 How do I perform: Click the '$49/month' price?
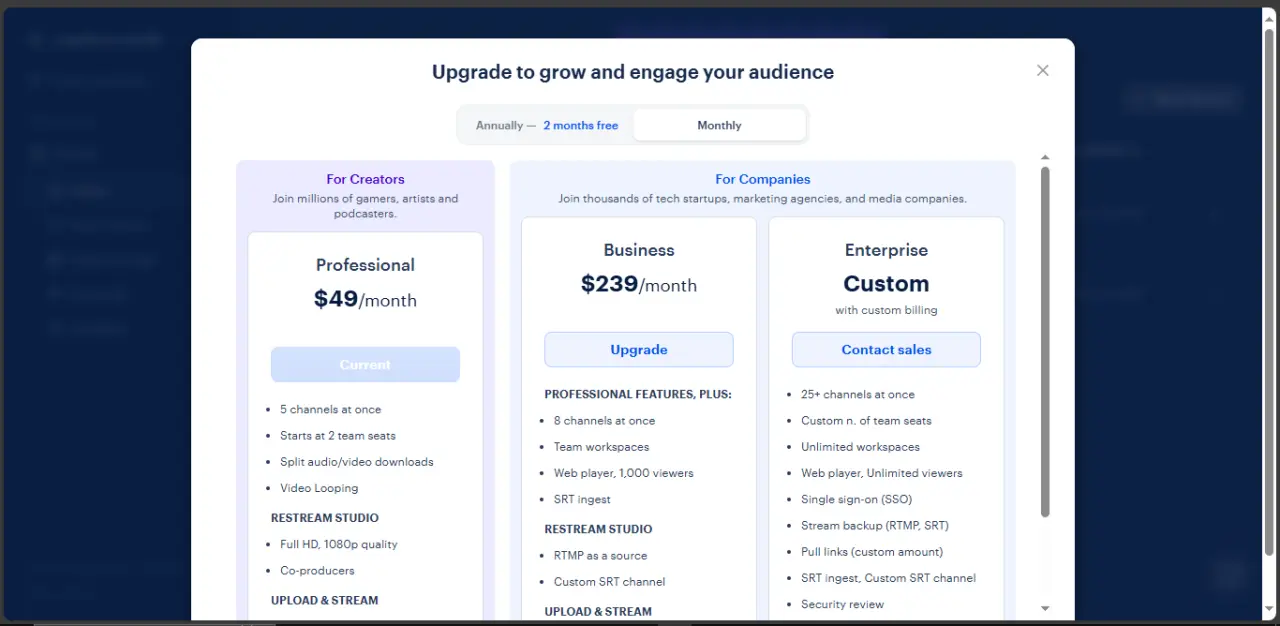tap(365, 299)
